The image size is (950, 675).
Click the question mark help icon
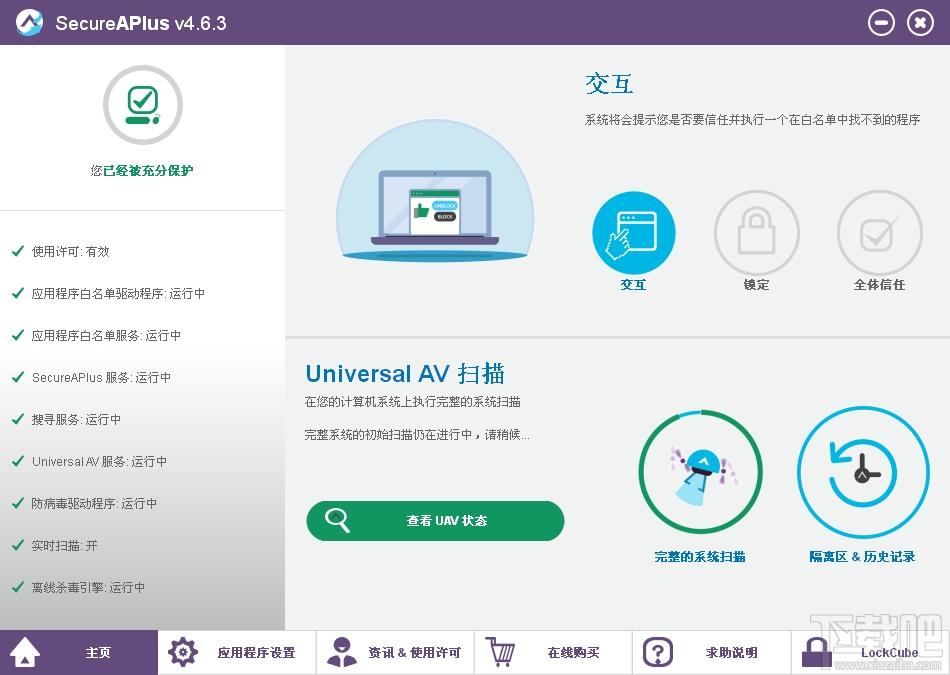click(658, 653)
